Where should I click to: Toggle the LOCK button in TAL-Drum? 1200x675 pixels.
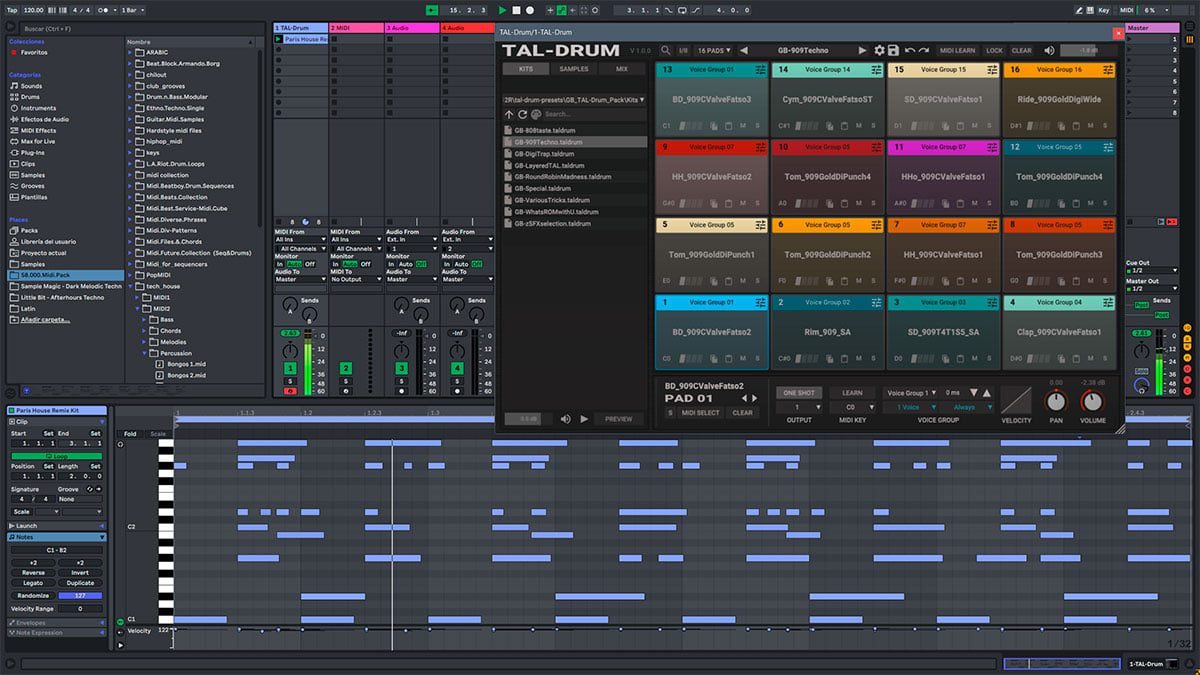tap(994, 50)
